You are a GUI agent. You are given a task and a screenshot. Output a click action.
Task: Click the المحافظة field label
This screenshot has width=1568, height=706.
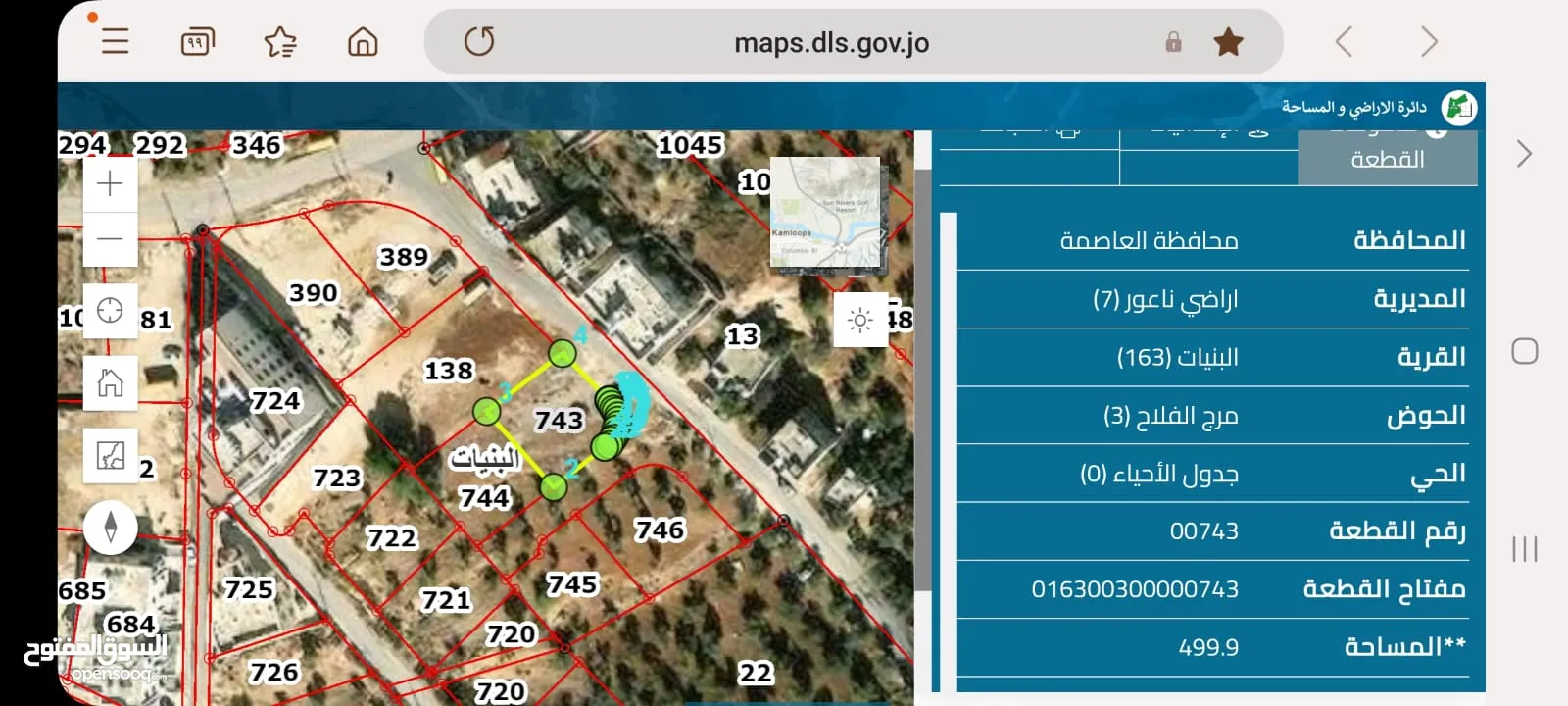point(1409,240)
